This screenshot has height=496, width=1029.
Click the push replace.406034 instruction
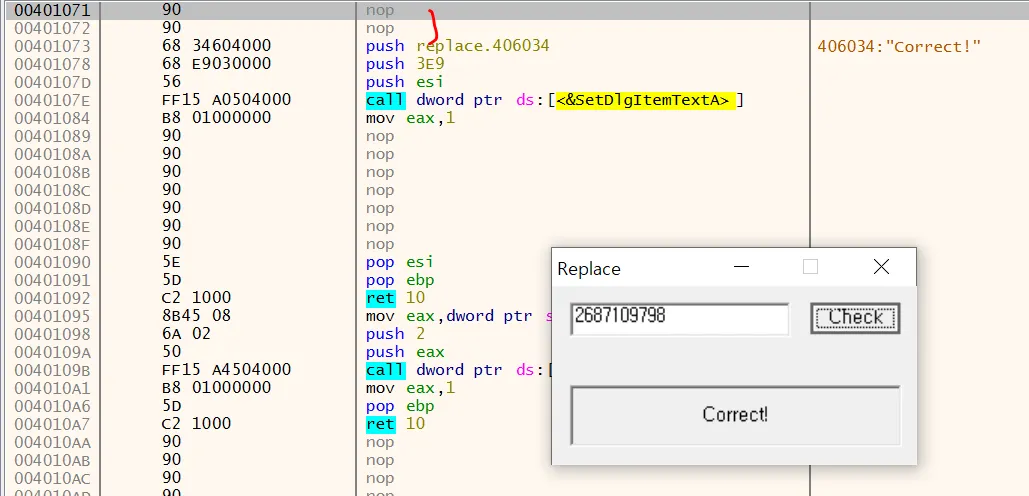[x=457, y=46]
